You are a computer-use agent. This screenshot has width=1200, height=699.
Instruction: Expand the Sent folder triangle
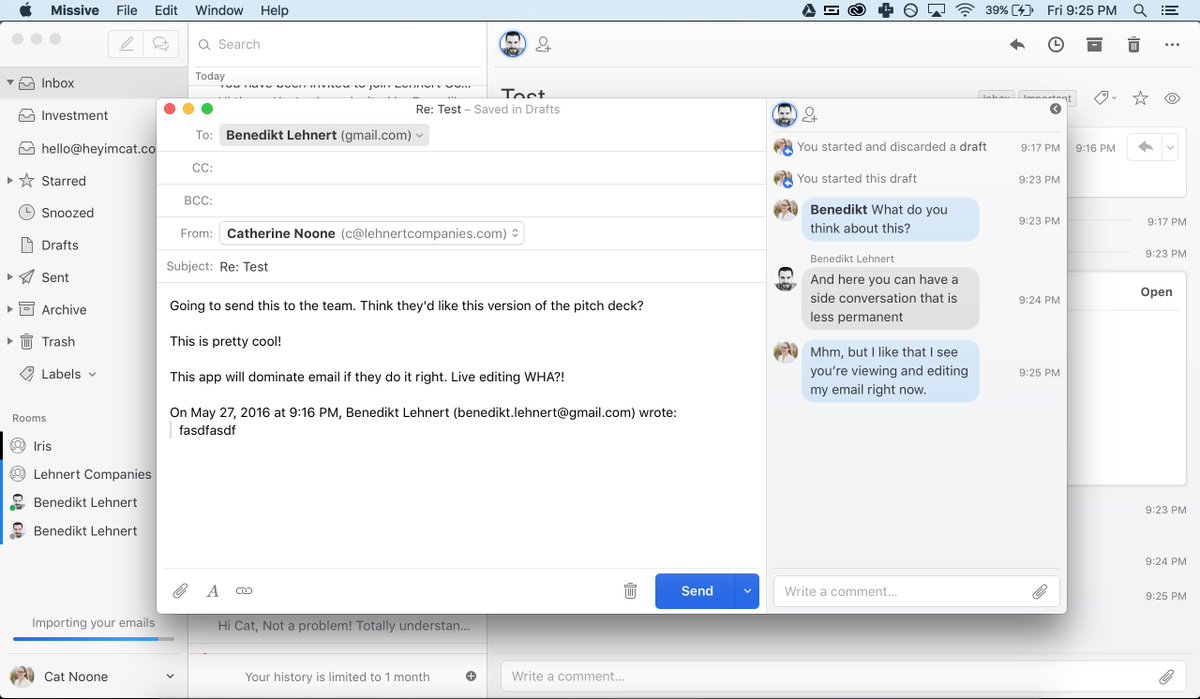coord(10,277)
